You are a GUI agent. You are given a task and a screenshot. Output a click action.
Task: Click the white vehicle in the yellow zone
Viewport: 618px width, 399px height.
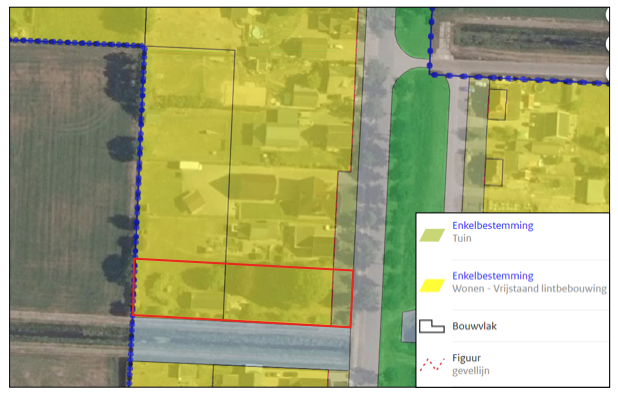(x=191, y=165)
